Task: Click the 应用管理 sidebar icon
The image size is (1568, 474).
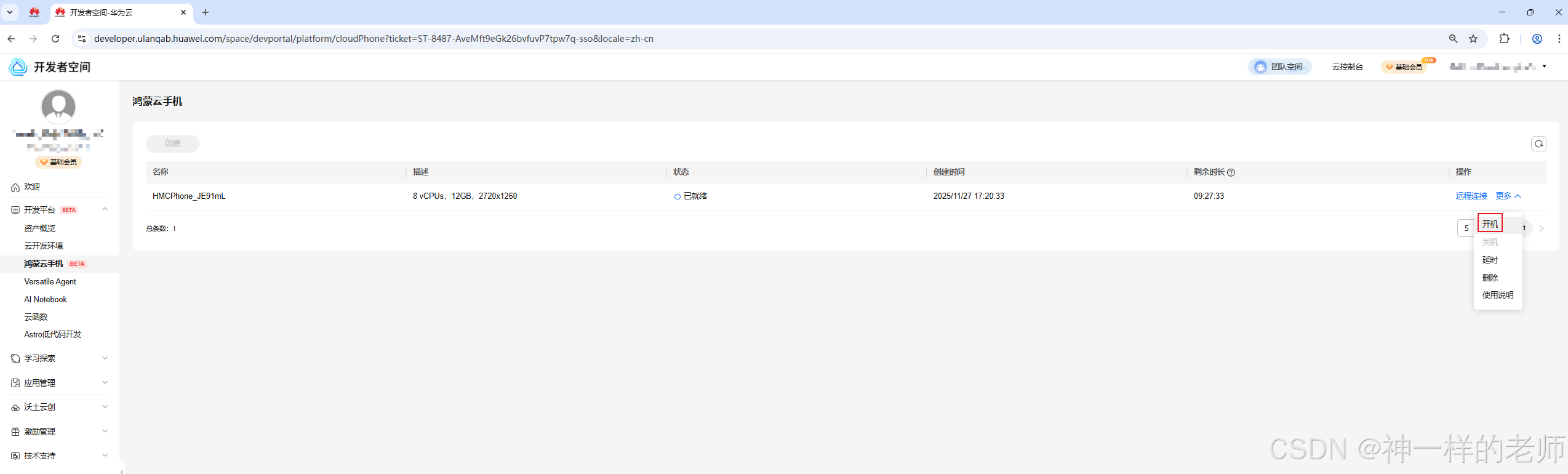Action: [x=15, y=383]
